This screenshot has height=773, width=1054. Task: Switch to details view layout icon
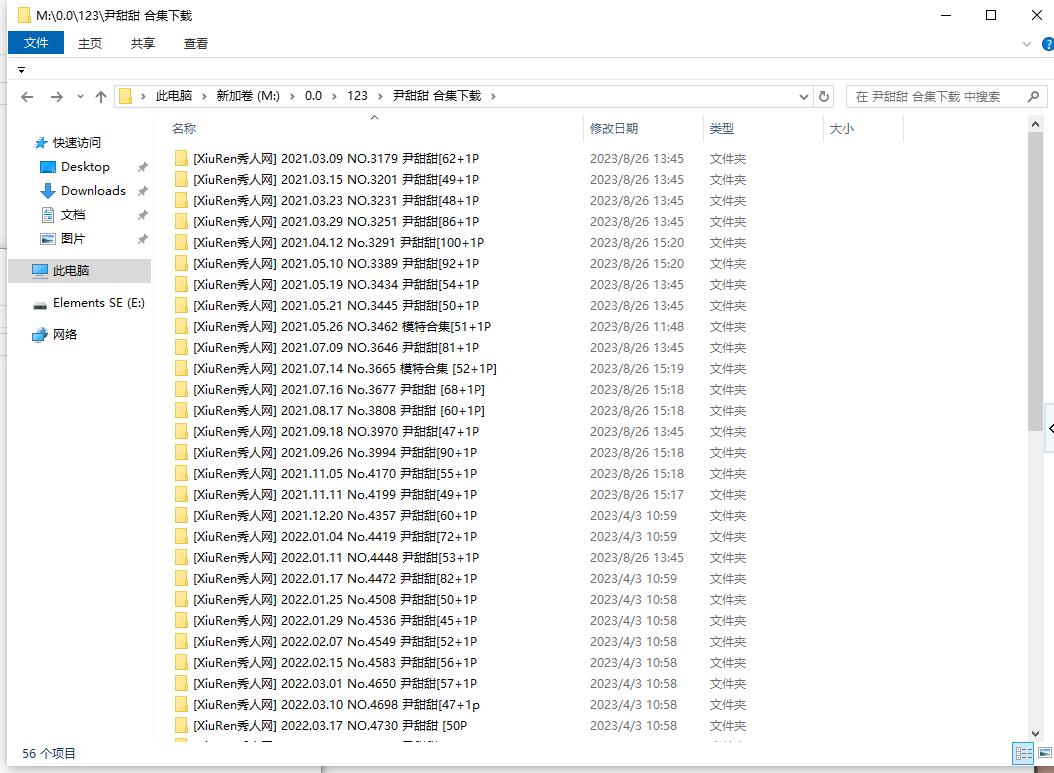click(x=1023, y=754)
